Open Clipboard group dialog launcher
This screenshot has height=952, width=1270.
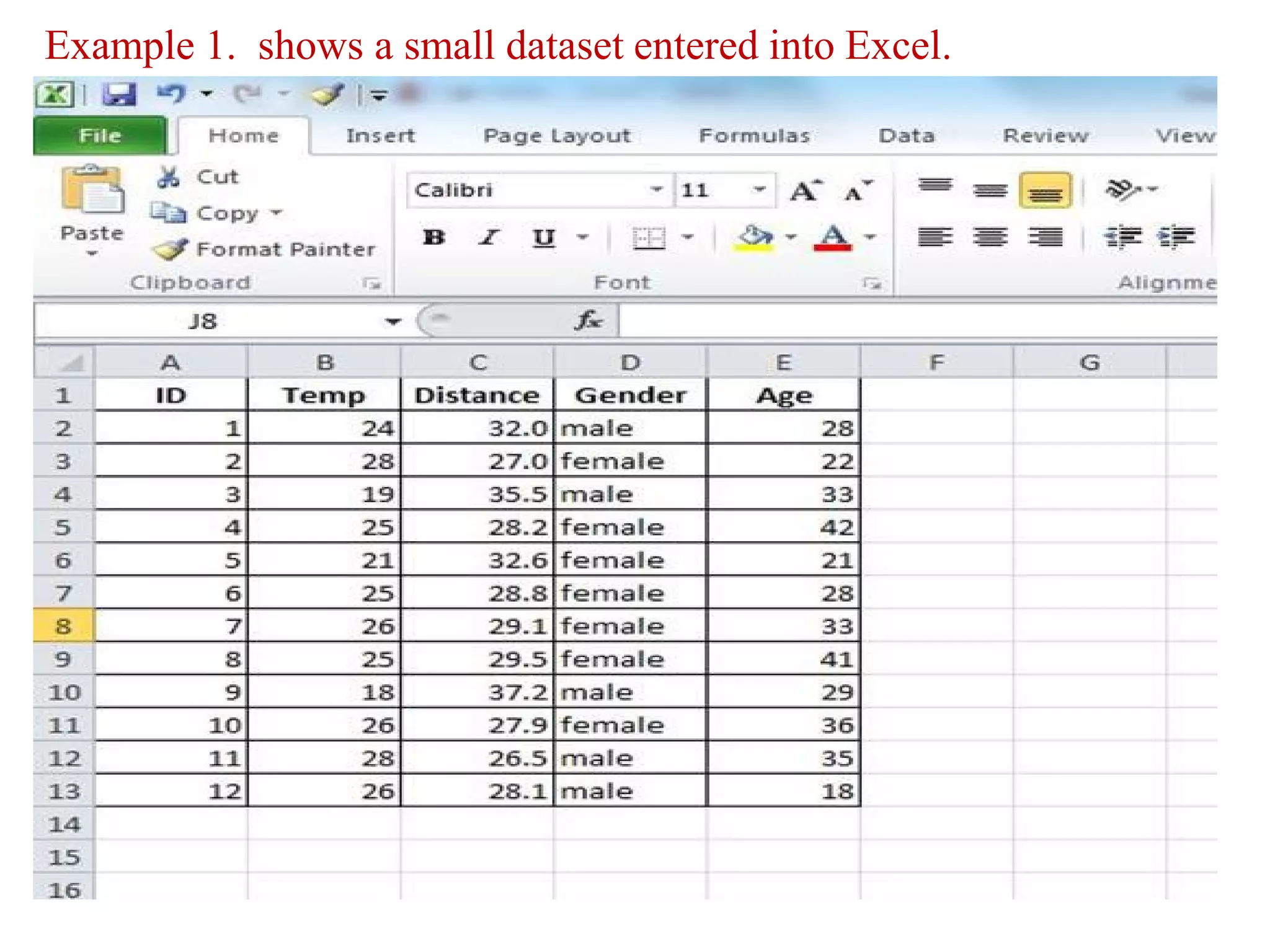click(x=371, y=284)
